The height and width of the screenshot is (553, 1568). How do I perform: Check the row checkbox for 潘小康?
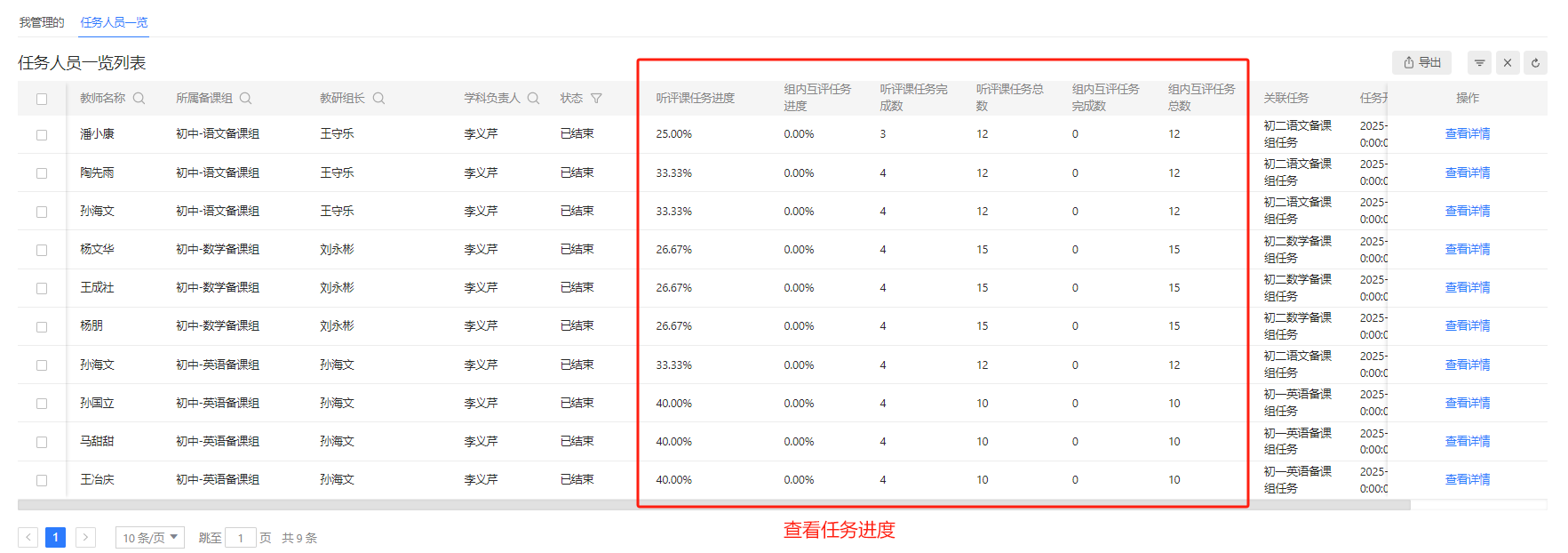pos(42,135)
